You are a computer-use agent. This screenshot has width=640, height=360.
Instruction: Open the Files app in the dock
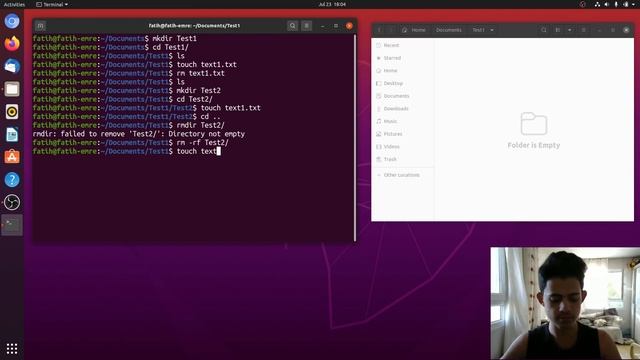pos(12,89)
